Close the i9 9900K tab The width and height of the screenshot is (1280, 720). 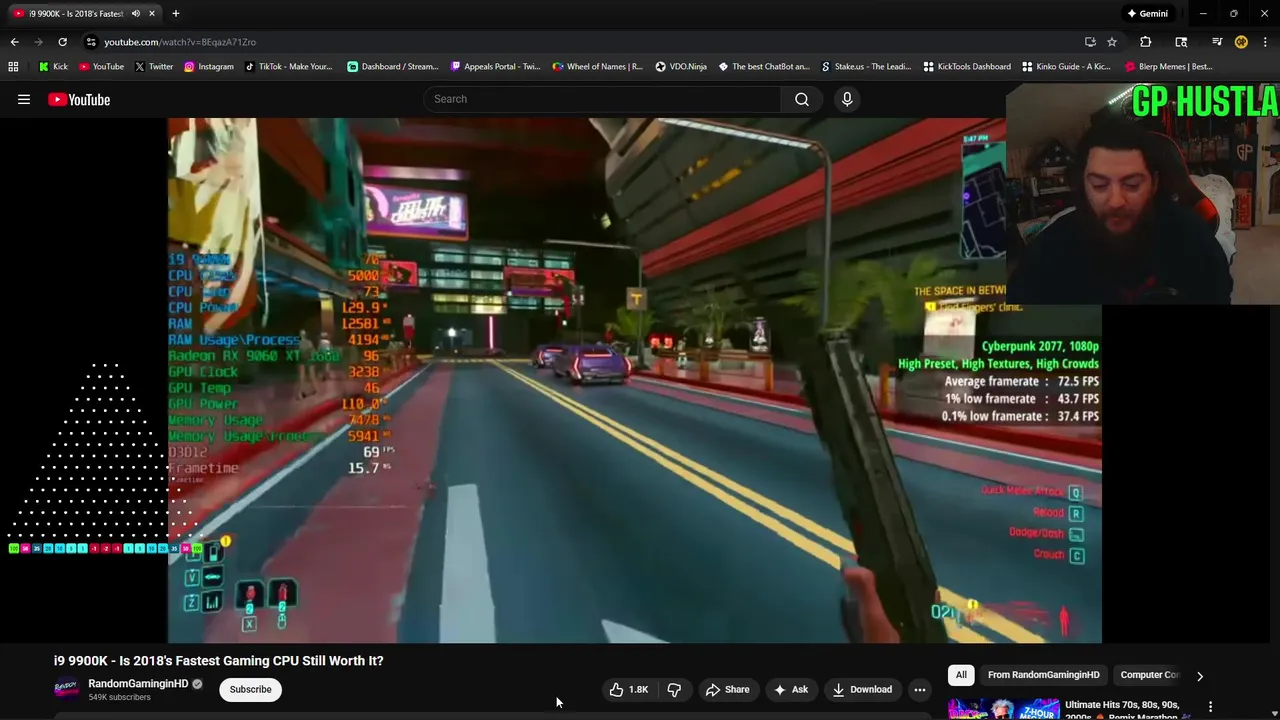[x=152, y=14]
